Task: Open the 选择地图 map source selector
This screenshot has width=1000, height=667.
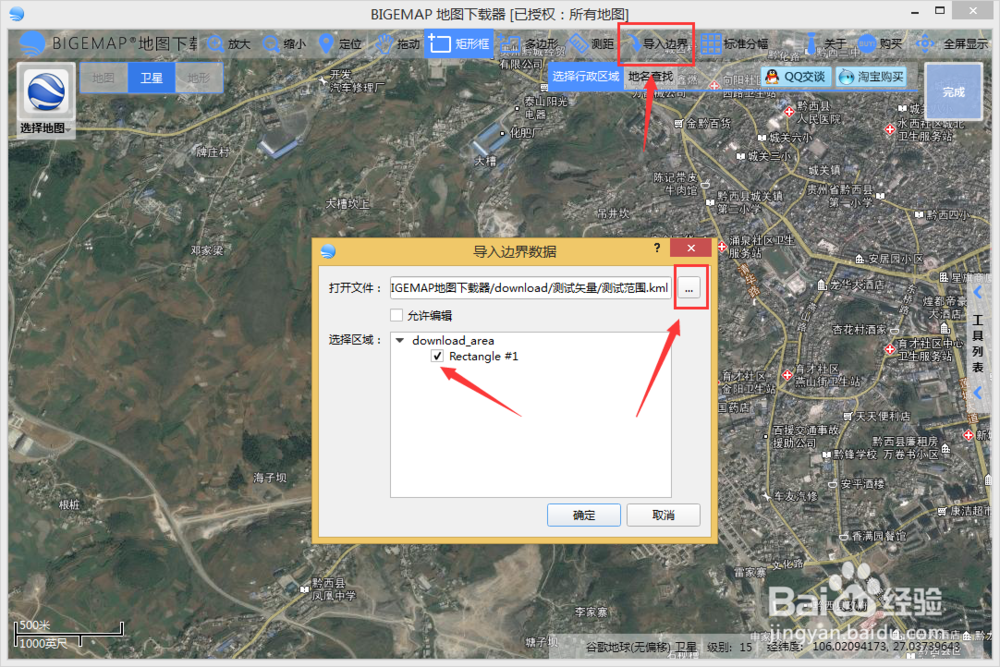Action: pos(45,99)
